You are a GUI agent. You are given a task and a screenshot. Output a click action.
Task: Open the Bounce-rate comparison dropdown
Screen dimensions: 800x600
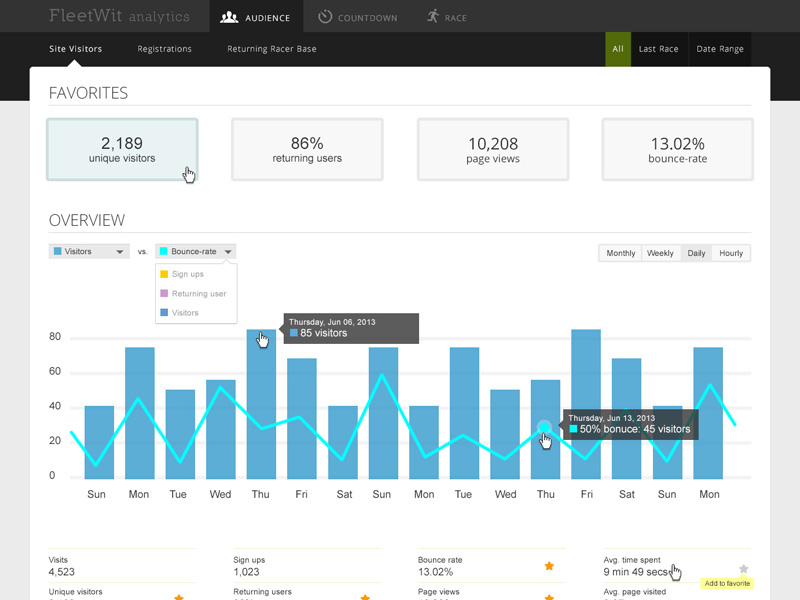click(x=195, y=252)
